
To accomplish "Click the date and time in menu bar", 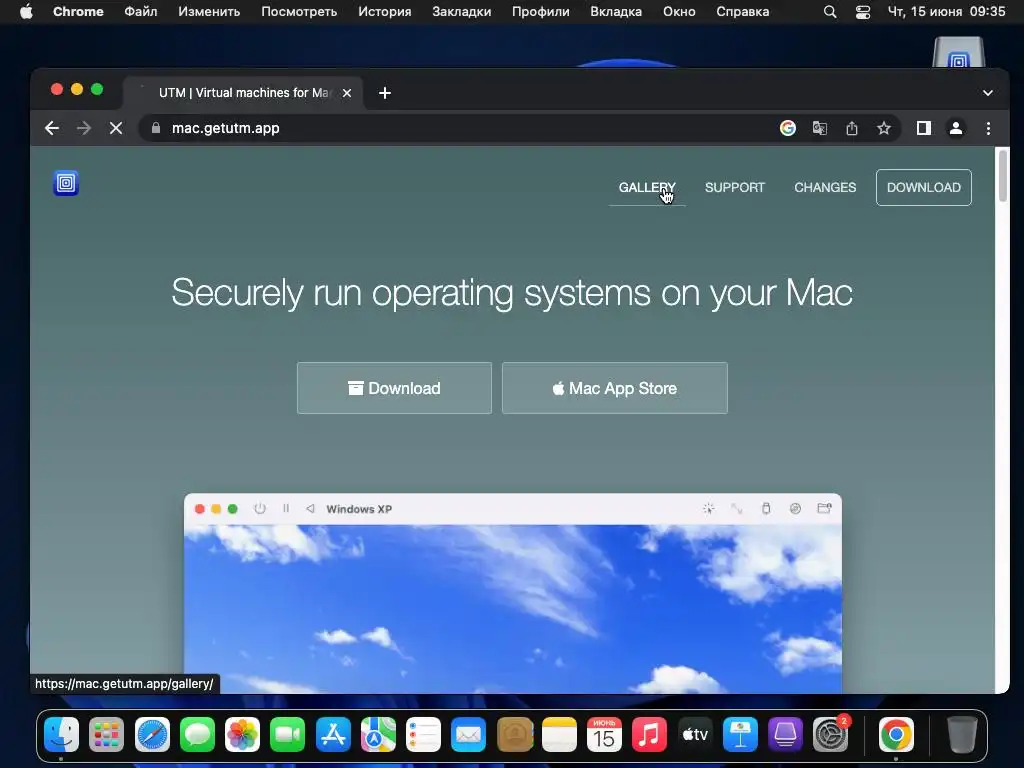I will click(946, 12).
